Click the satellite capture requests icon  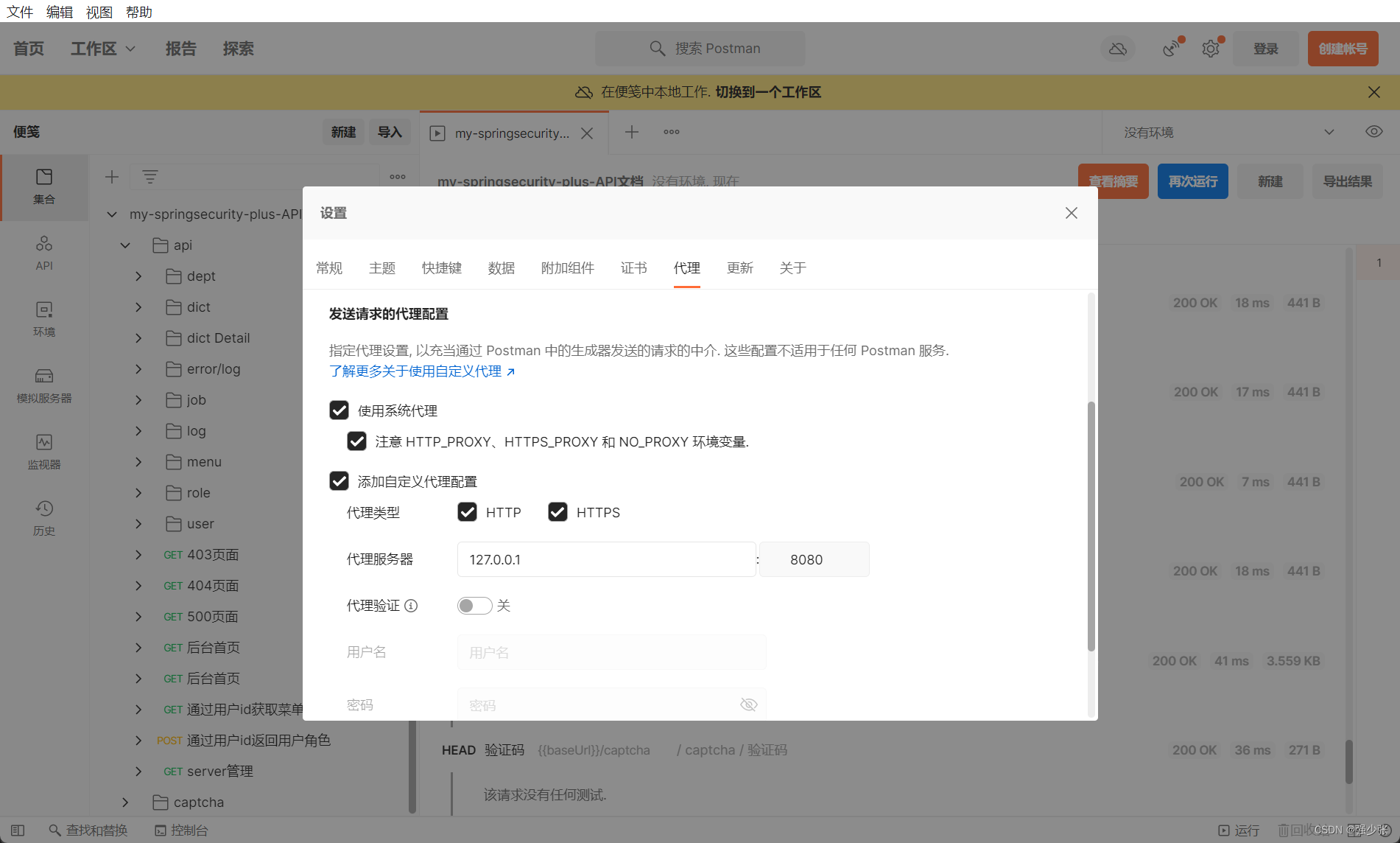tap(1171, 49)
